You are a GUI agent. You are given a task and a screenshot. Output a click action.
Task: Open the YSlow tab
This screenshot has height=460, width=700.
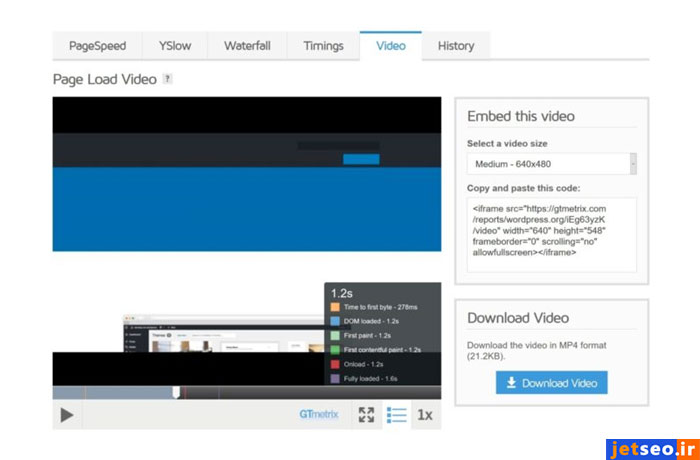coord(174,46)
